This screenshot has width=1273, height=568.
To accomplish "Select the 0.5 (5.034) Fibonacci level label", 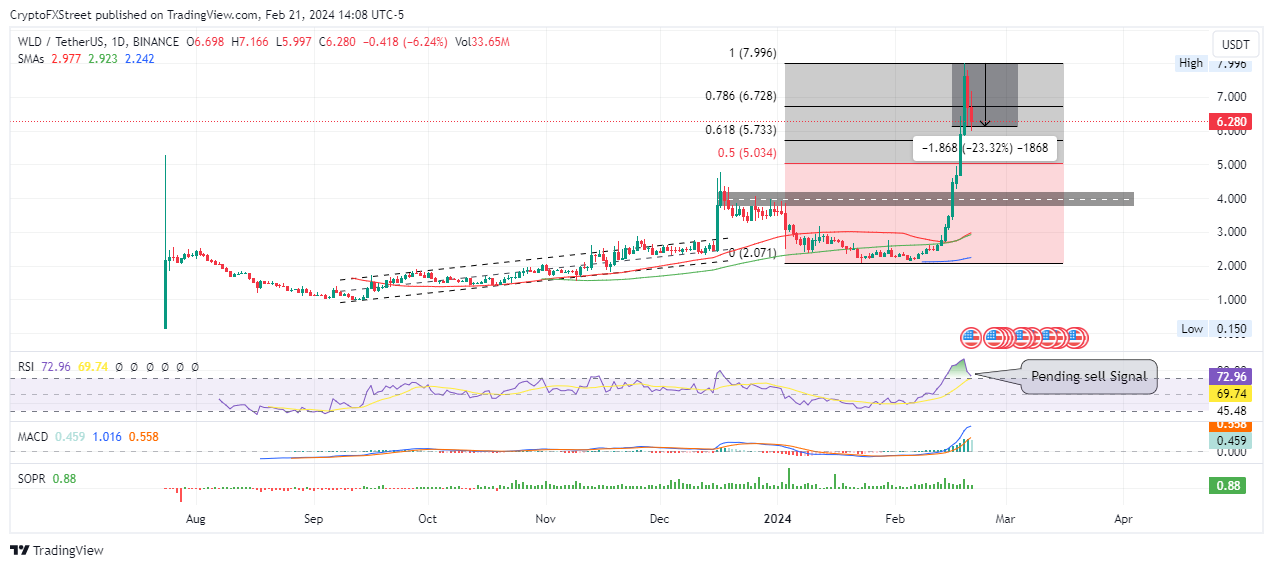I will point(744,153).
